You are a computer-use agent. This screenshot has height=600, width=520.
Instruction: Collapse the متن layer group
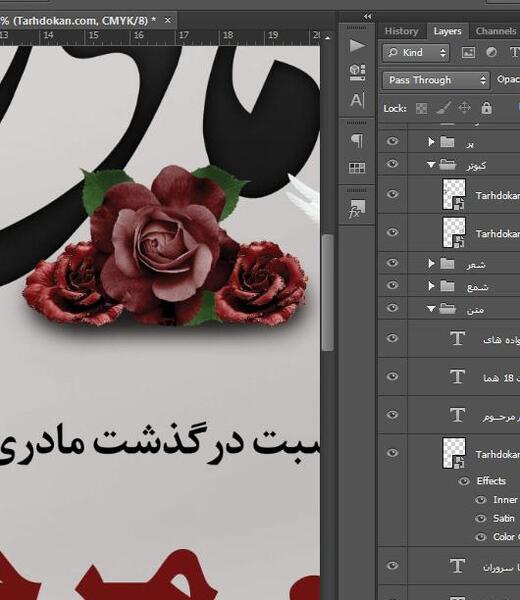431,308
